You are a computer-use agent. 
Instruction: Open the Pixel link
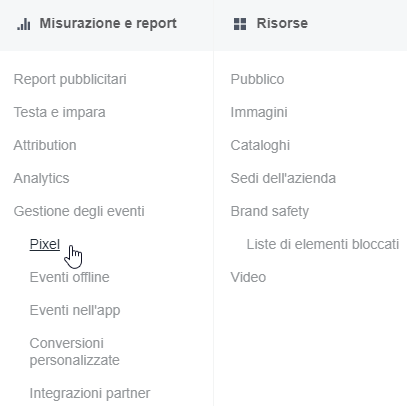point(45,244)
